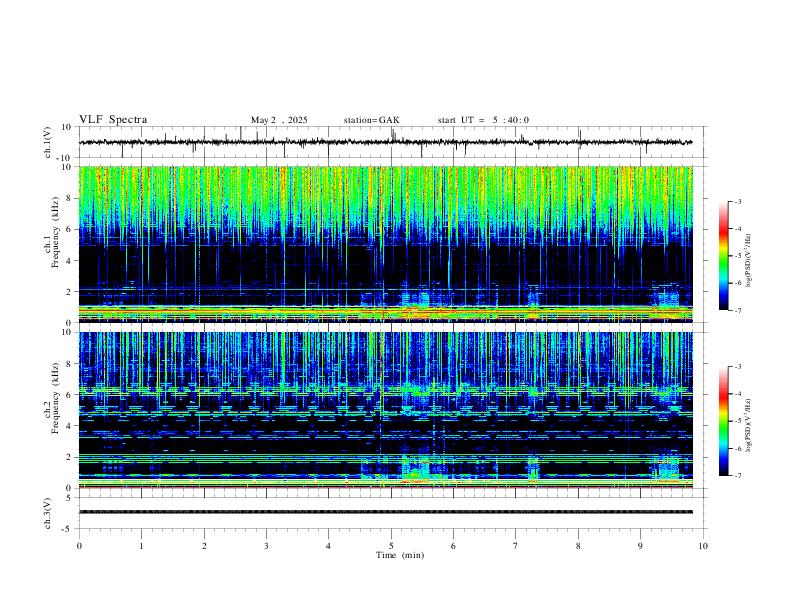The height and width of the screenshot is (612, 792).
Task: Click the "VLF Spectra" plot title
Action: pyautogui.click(x=113, y=120)
